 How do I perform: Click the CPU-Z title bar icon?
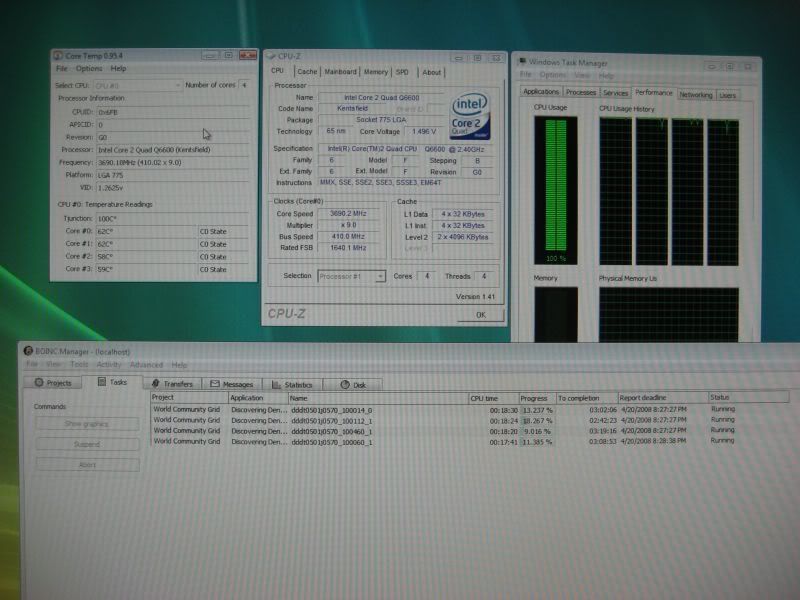click(271, 56)
